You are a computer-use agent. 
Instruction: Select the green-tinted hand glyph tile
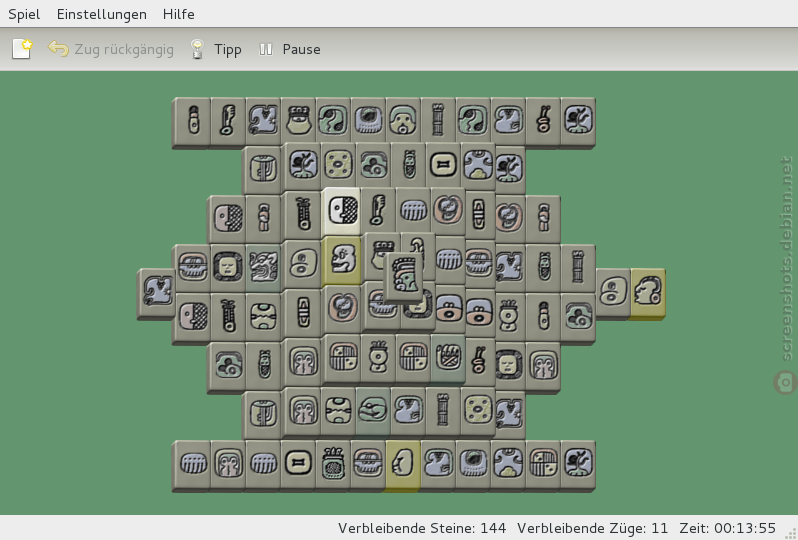447,358
